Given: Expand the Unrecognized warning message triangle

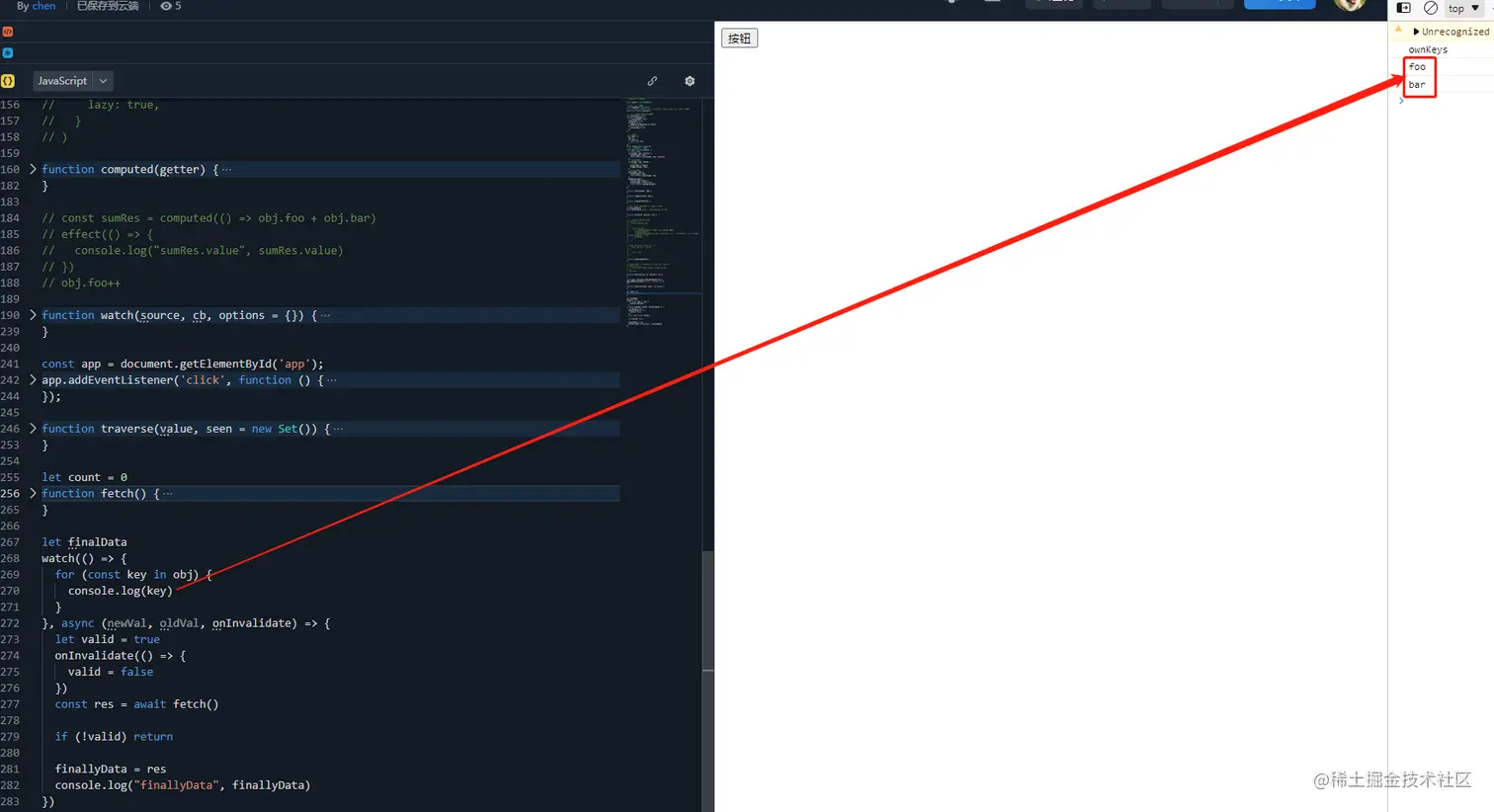Looking at the screenshot, I should click(1416, 32).
